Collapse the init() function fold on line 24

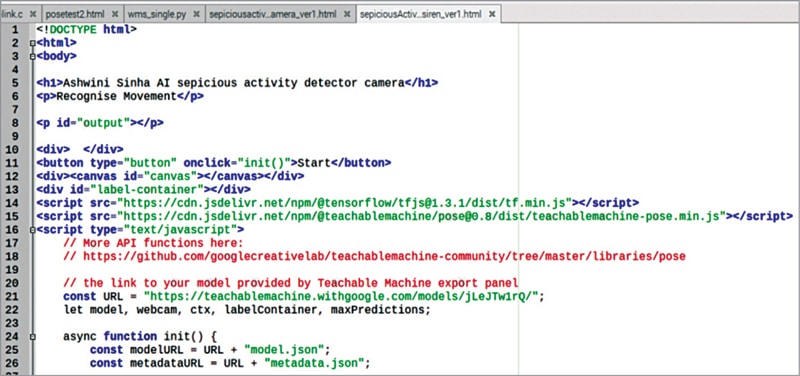(32, 337)
